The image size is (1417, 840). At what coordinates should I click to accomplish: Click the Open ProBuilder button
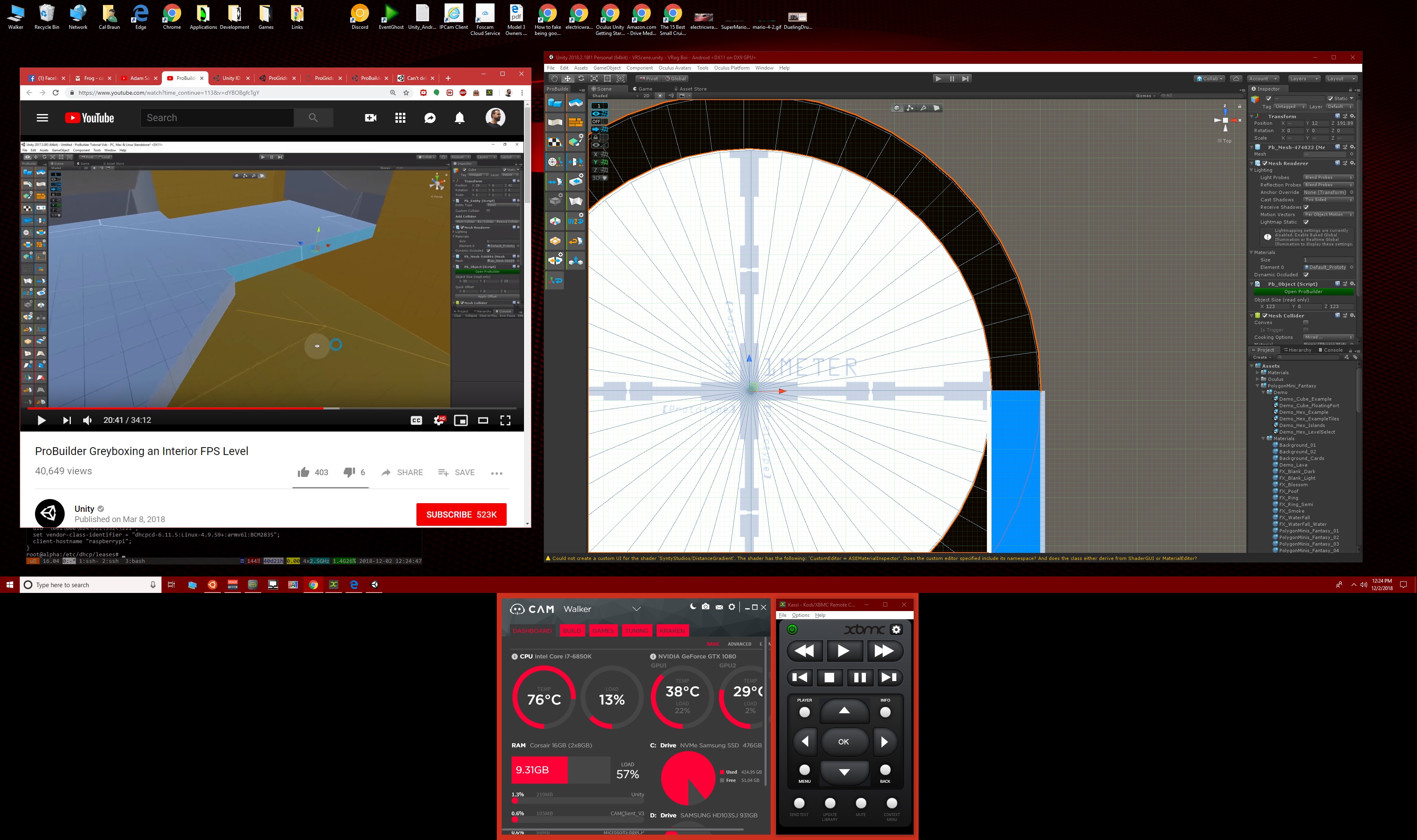pyautogui.click(x=1303, y=292)
